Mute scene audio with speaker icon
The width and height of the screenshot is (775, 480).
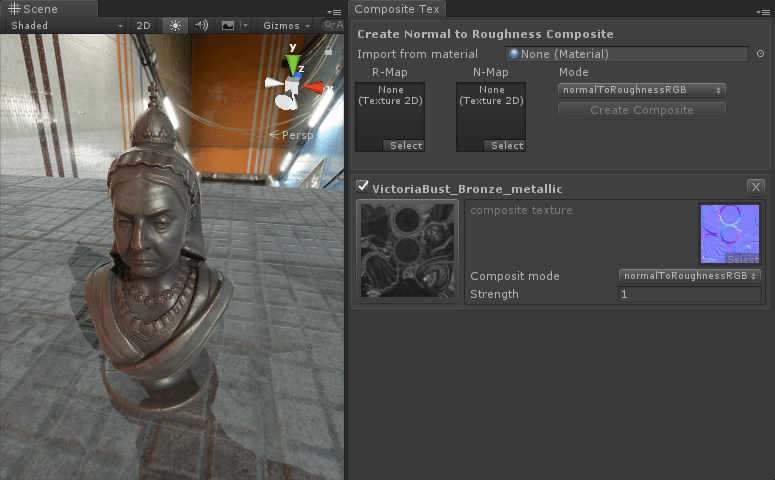[202, 25]
